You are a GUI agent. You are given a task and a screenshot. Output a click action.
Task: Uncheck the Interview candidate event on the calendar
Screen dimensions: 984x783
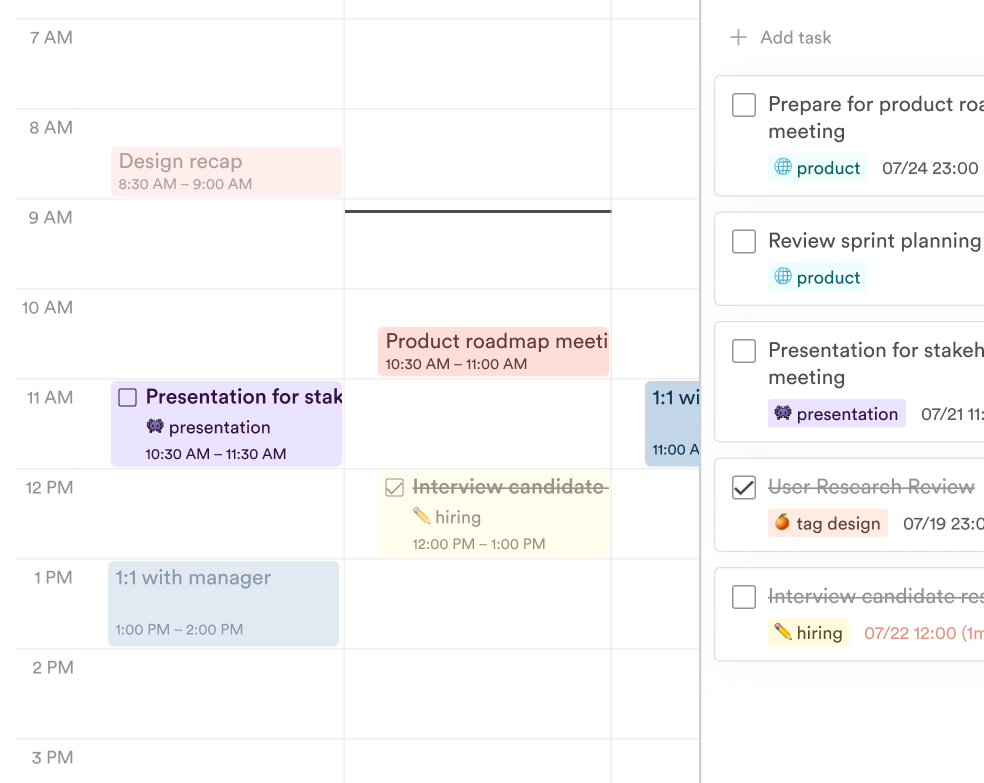click(x=394, y=487)
